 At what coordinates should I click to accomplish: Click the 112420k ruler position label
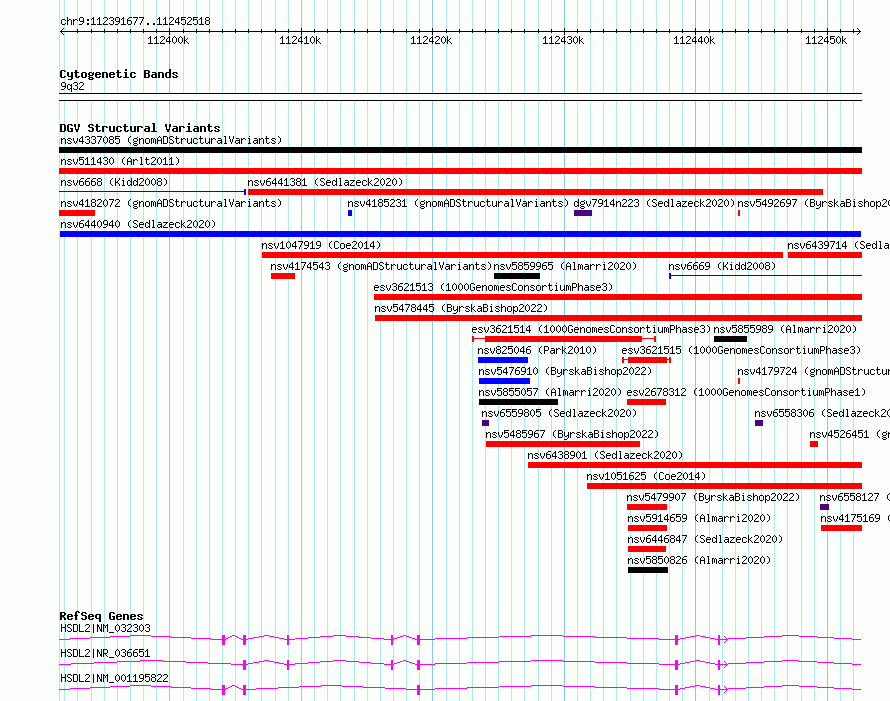point(431,40)
